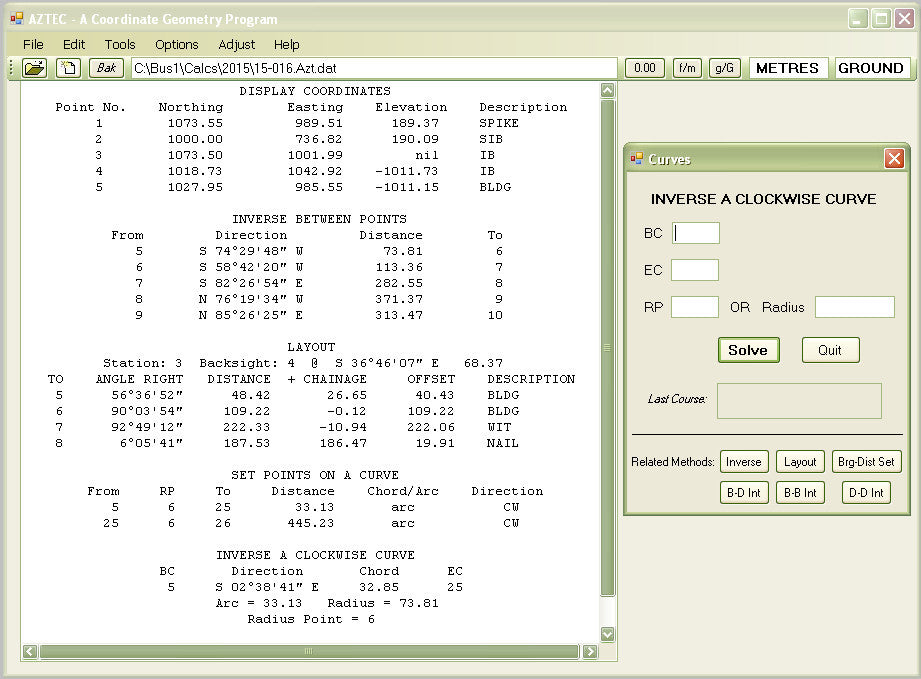
Task: Focus the BC point input field
Action: pyautogui.click(x=695, y=233)
